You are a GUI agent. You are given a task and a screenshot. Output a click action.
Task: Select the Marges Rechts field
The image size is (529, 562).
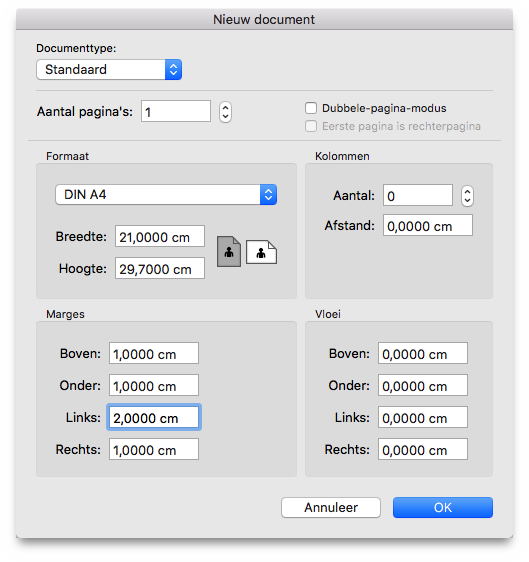154,449
